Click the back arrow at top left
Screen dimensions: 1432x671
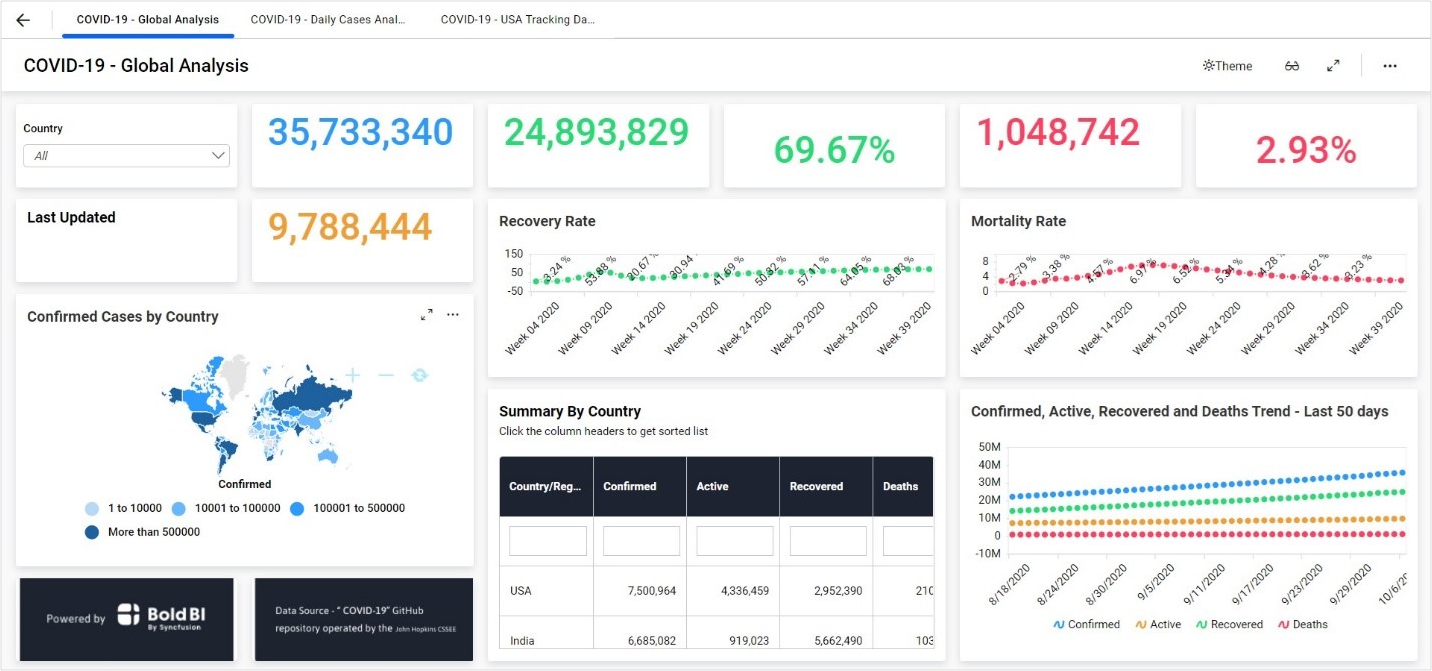(22, 19)
